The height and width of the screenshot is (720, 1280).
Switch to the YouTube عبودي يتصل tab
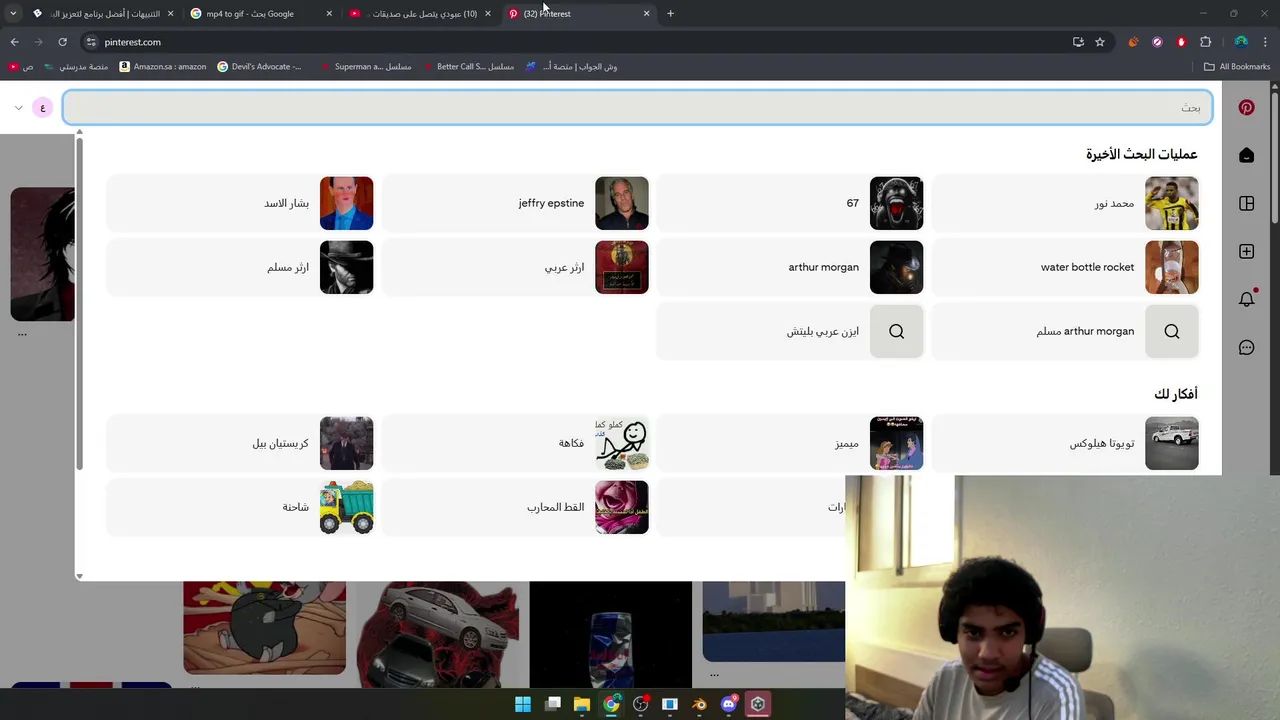tap(420, 13)
